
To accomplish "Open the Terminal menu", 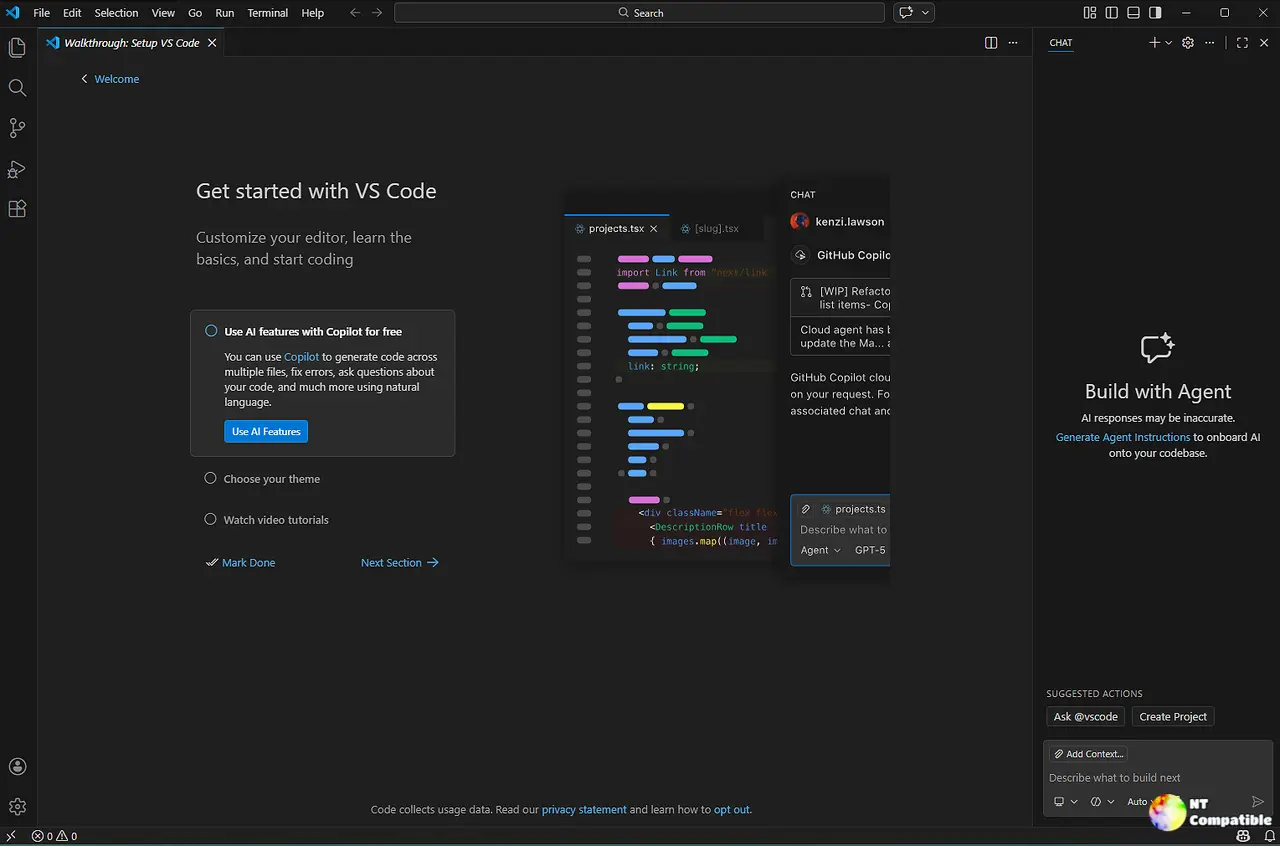I will (x=267, y=13).
